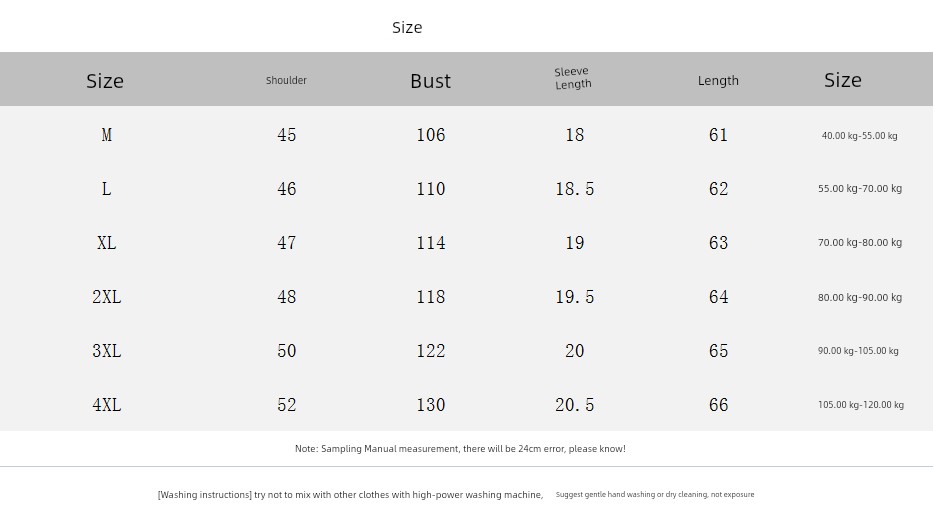This screenshot has width=933, height=518.
Task: Select the 4XL size row label
Action: coord(106,405)
